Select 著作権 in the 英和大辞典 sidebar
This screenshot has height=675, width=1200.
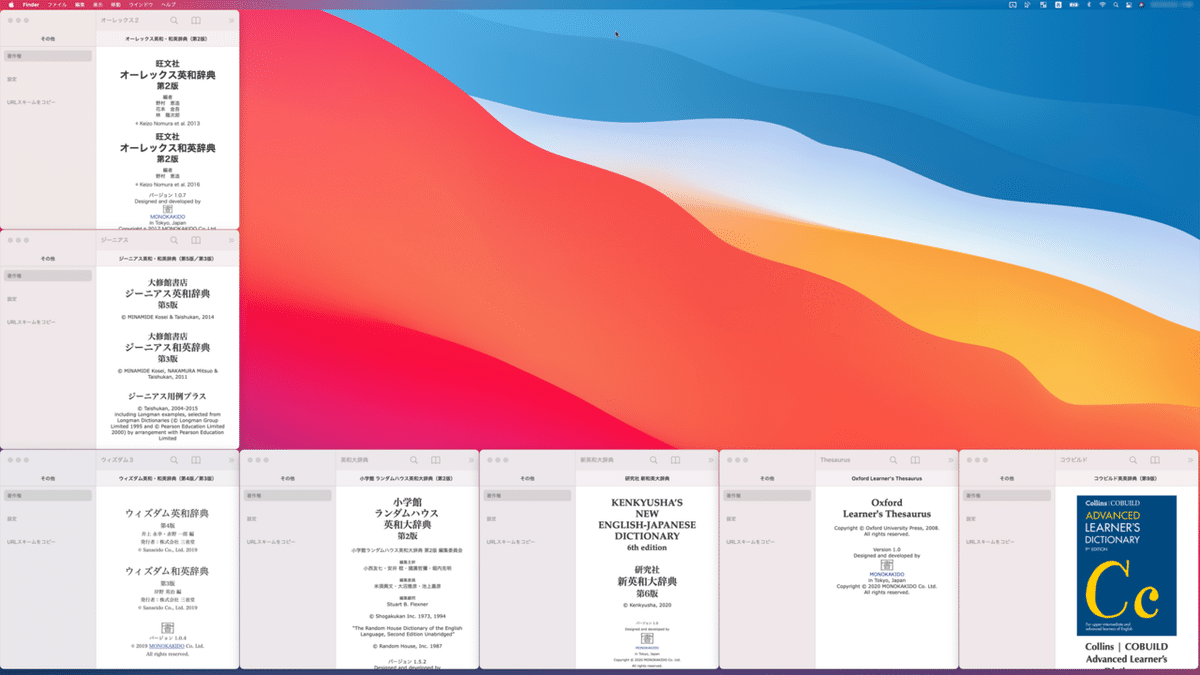coord(288,495)
